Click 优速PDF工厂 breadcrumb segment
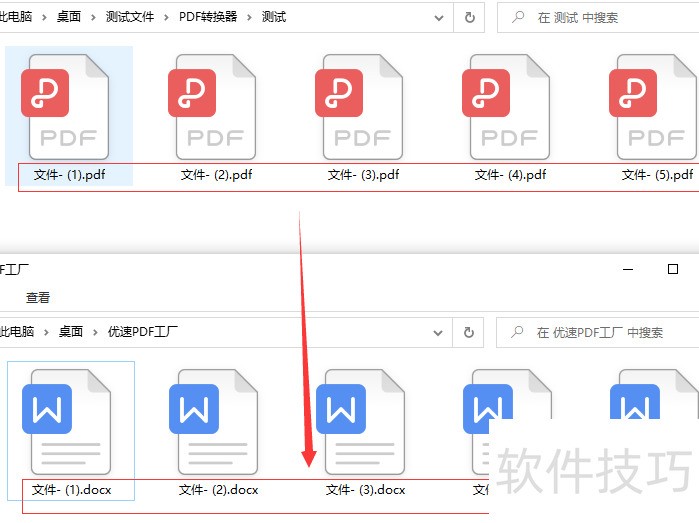Image resolution: width=699 pixels, height=523 pixels. click(143, 332)
